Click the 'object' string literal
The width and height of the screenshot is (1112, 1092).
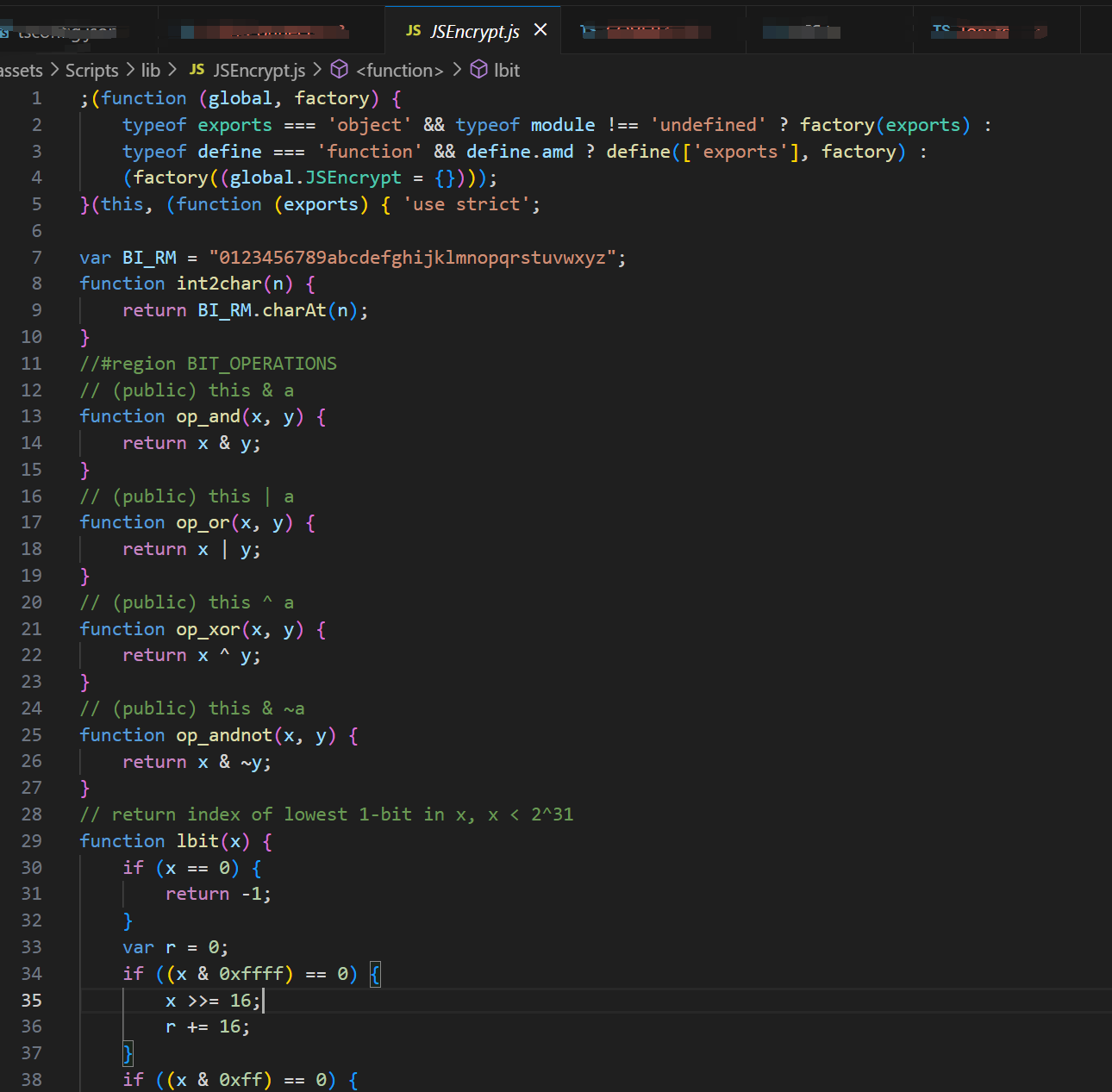(370, 125)
